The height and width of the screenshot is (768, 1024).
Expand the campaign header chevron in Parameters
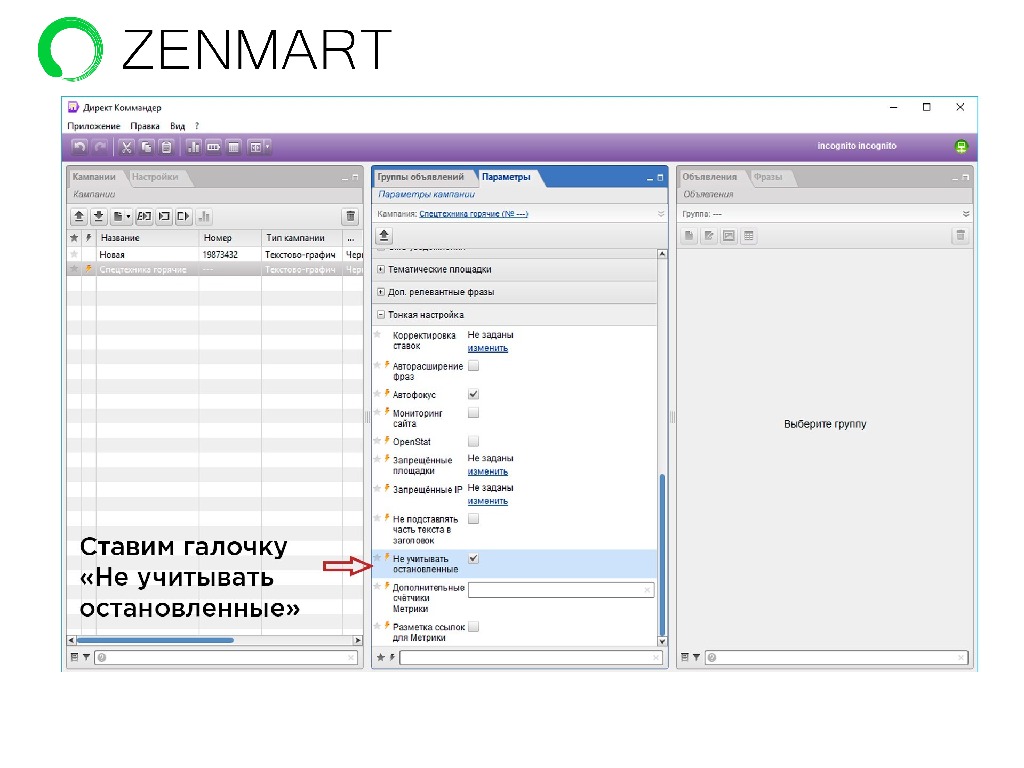pos(661,214)
